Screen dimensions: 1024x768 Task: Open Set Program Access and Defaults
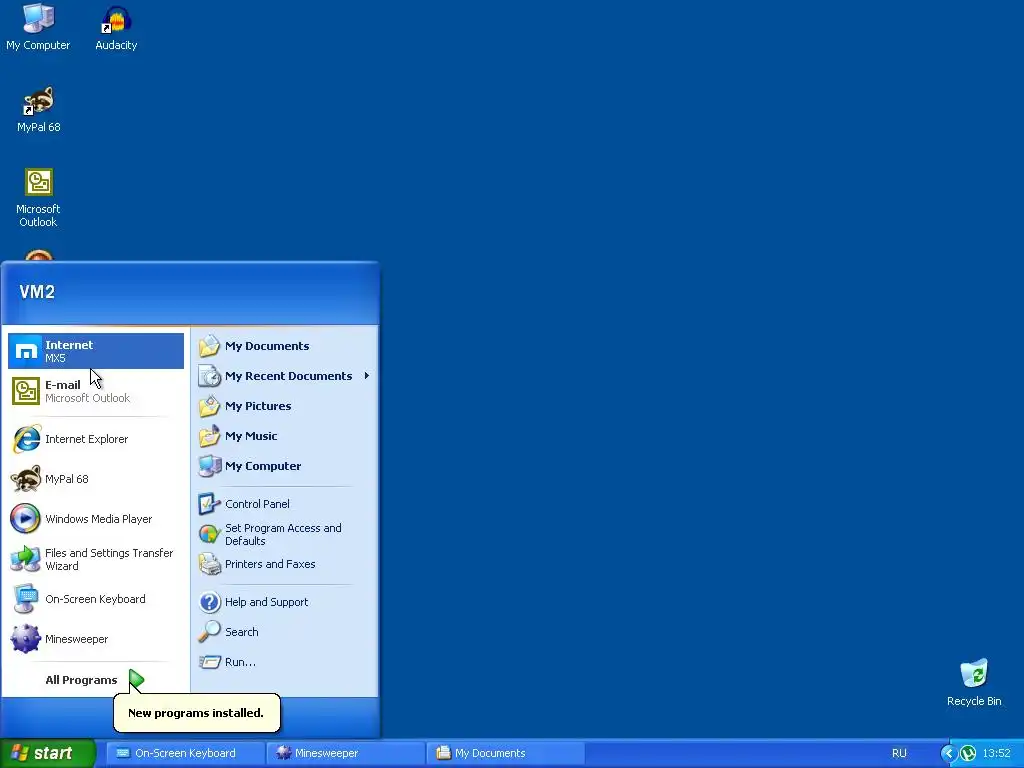tap(285, 534)
